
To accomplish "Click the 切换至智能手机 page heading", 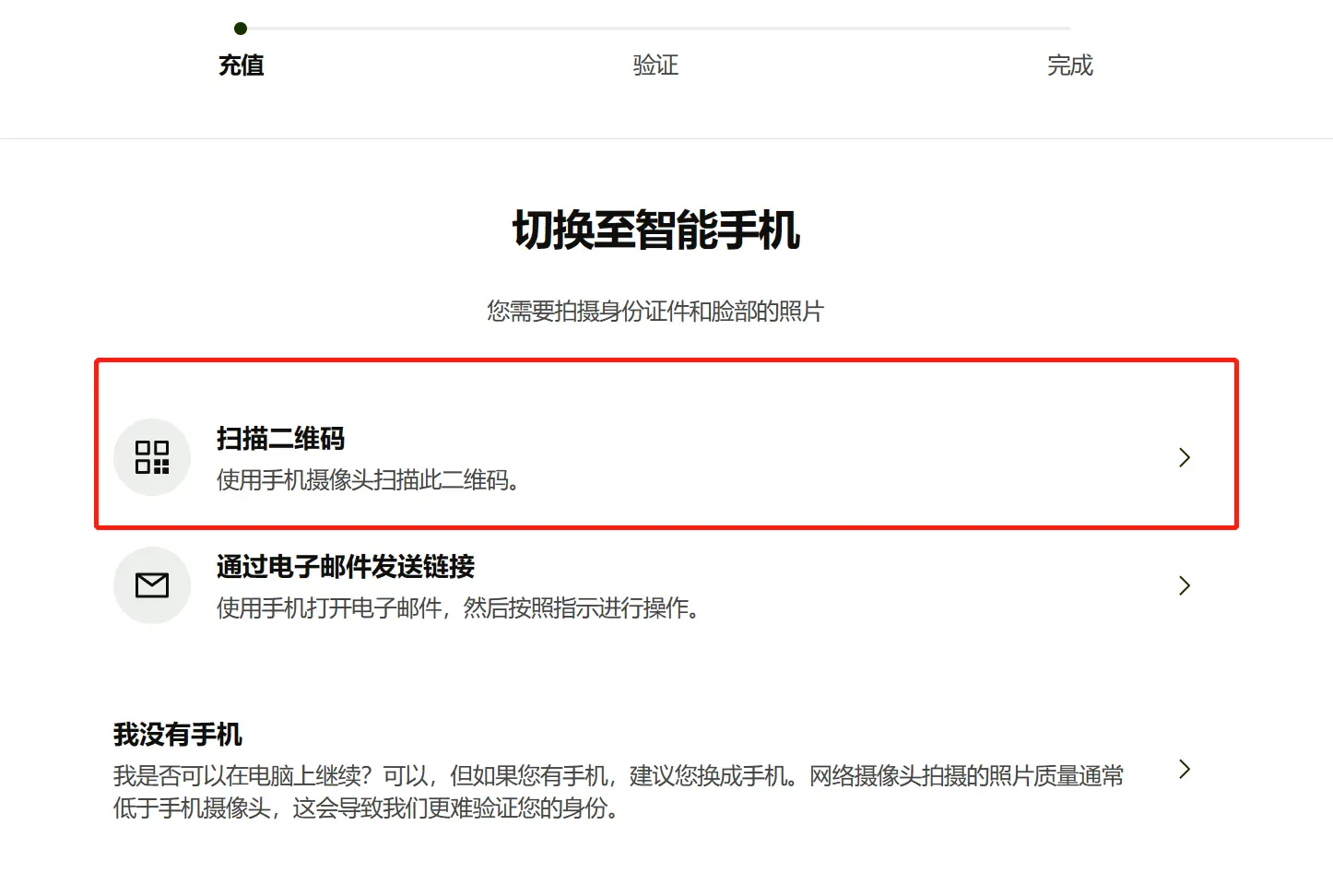I will coord(655,230).
